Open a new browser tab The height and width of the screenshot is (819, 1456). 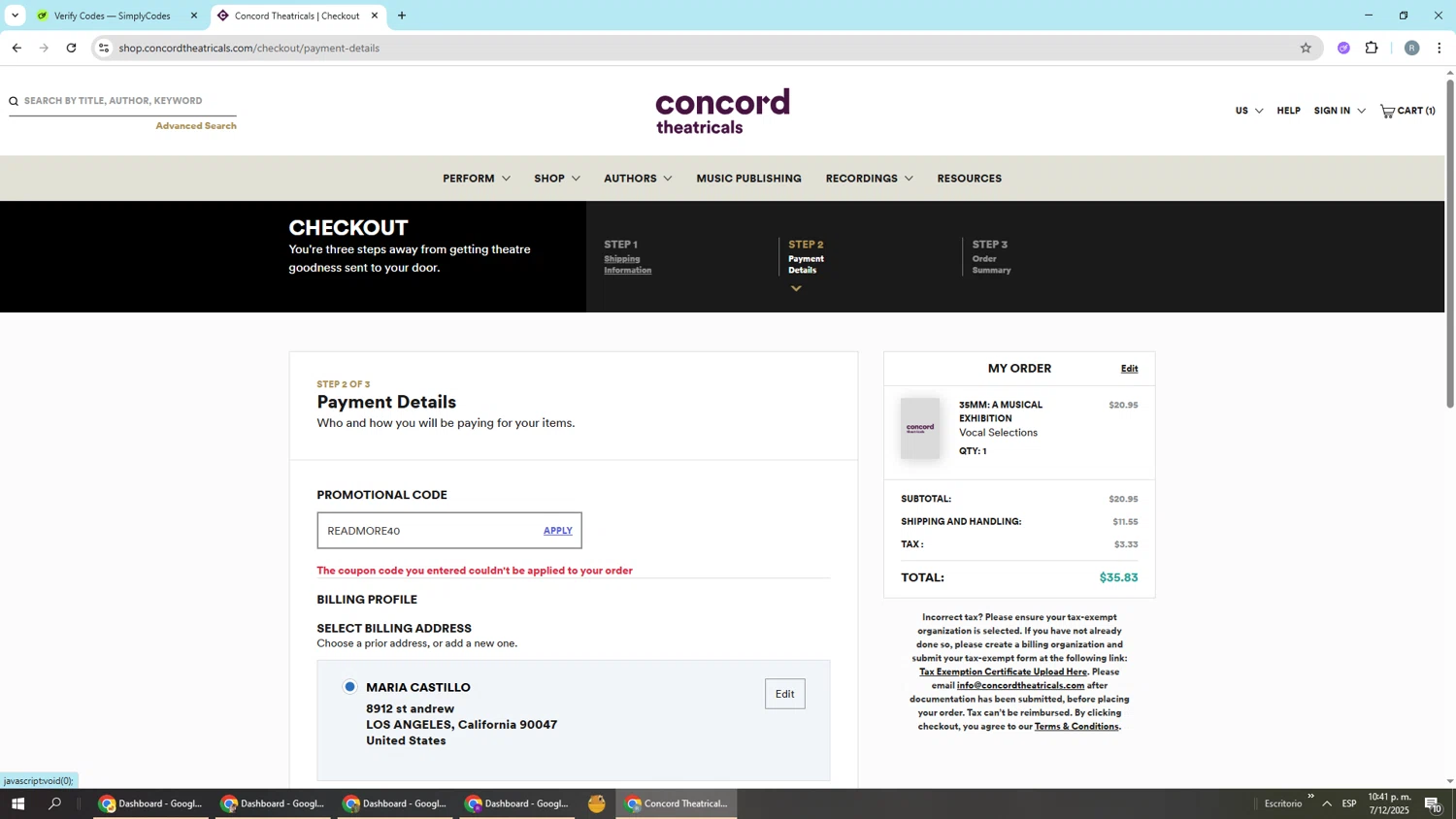tap(402, 16)
